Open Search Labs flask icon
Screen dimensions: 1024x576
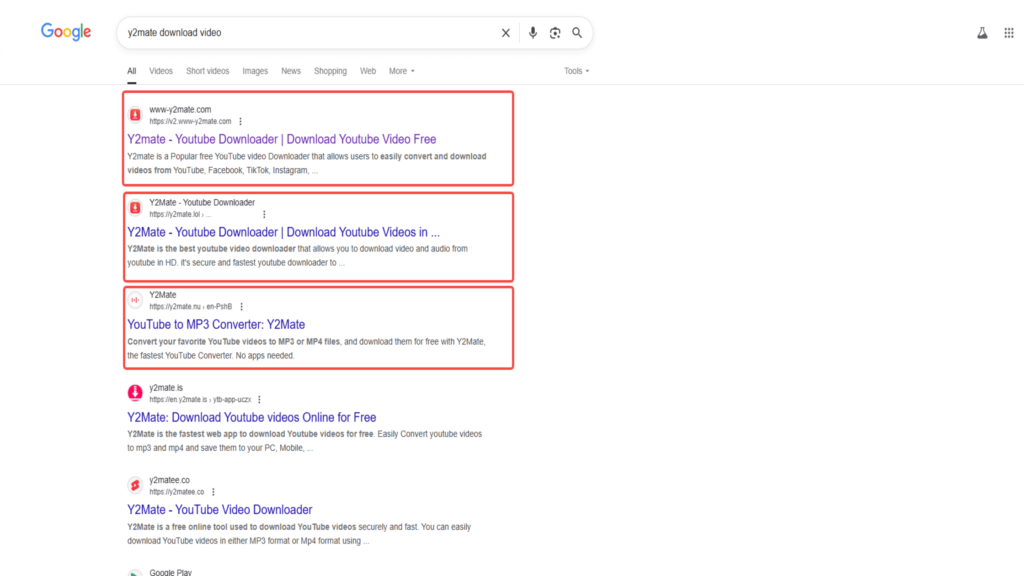[x=982, y=33]
